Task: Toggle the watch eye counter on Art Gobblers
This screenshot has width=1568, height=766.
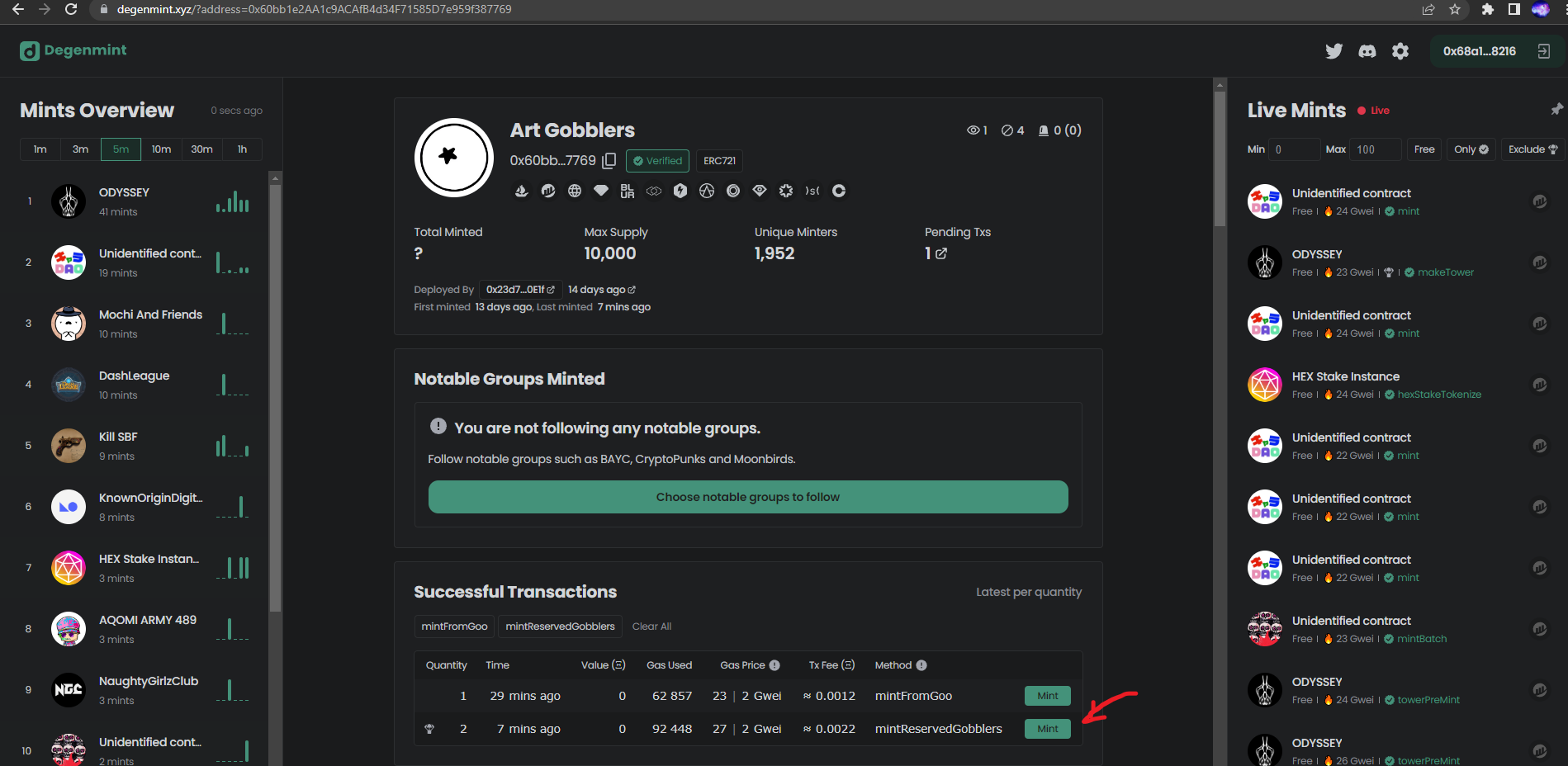Action: click(977, 130)
